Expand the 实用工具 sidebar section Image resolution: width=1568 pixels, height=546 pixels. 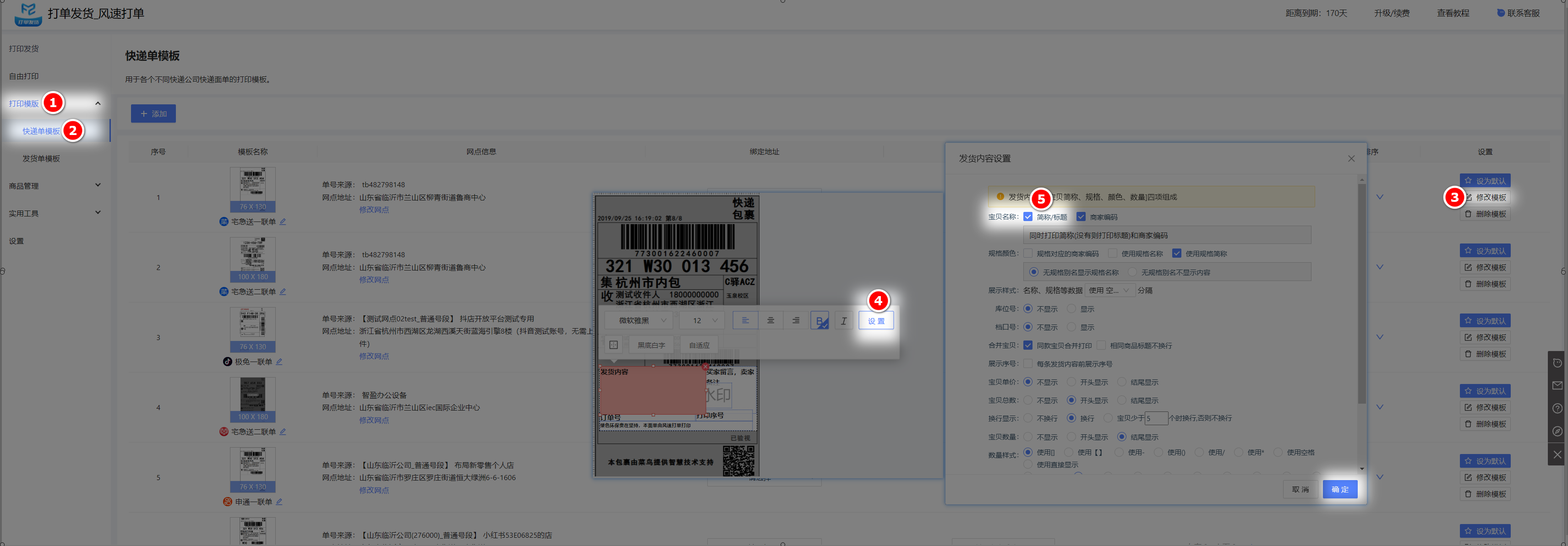point(98,213)
